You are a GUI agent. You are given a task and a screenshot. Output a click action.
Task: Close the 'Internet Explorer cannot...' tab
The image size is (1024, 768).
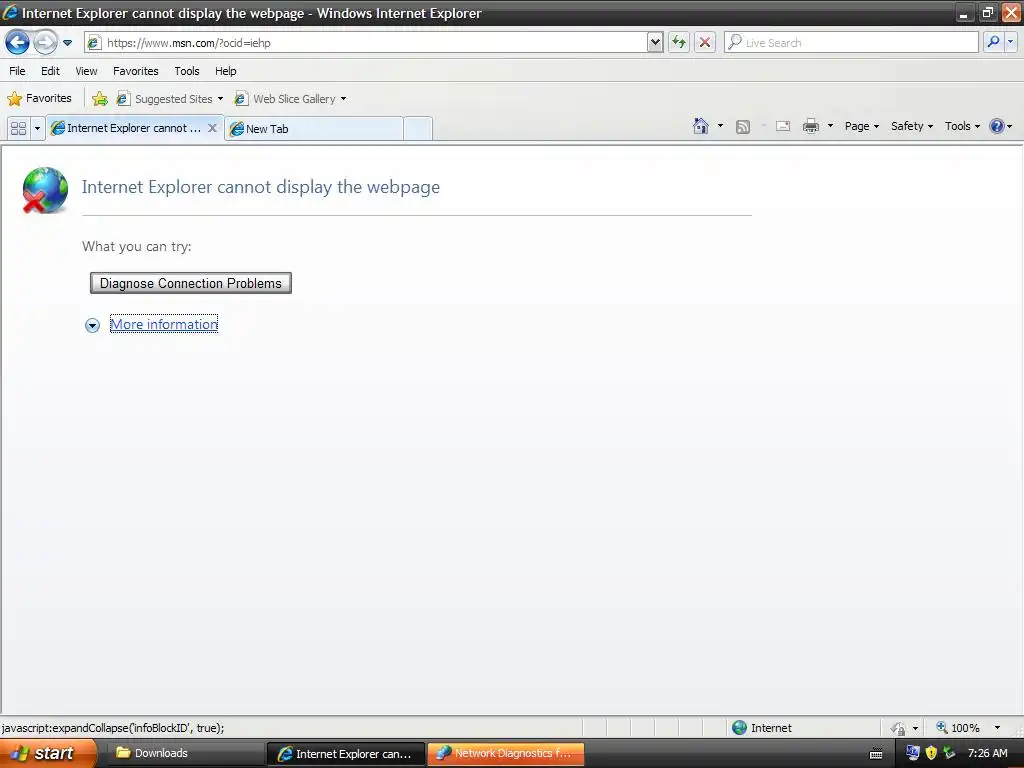(212, 128)
